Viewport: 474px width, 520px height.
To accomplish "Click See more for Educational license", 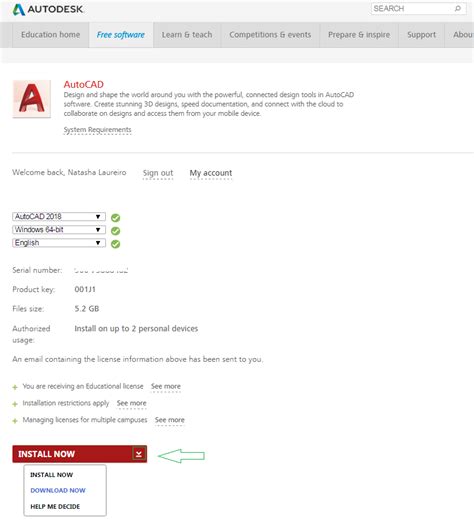I will point(166,386).
